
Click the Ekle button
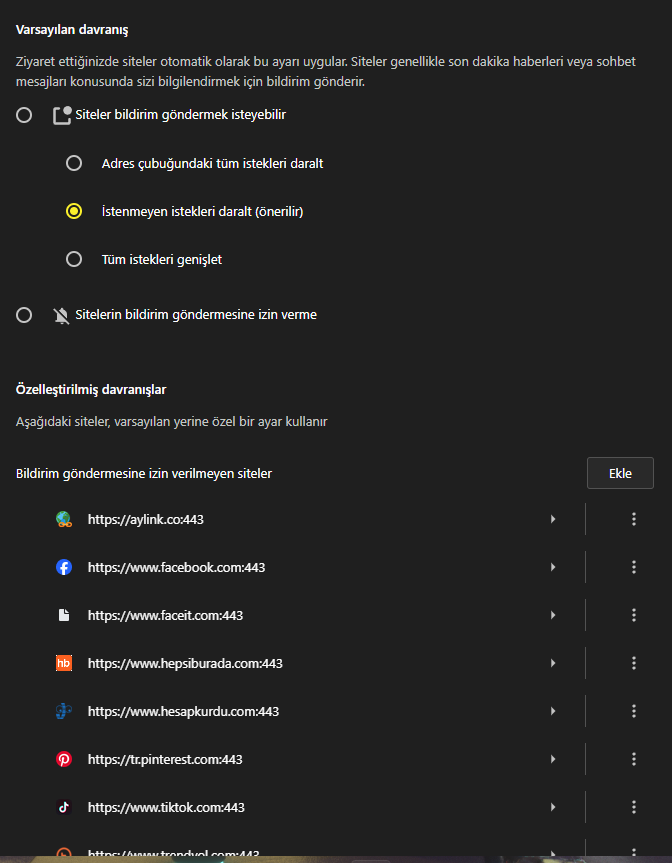(620, 473)
